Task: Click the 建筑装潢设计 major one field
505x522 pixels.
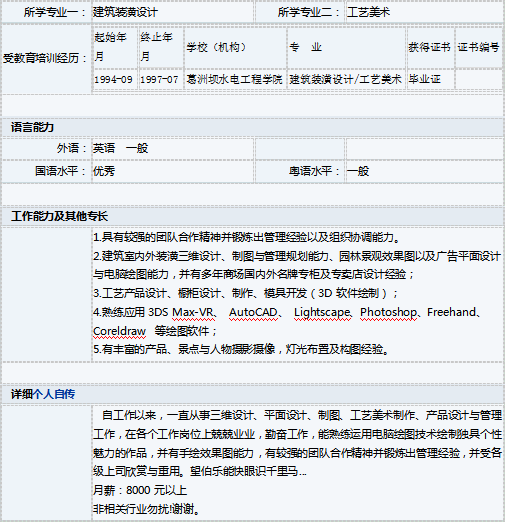Action: click(173, 12)
